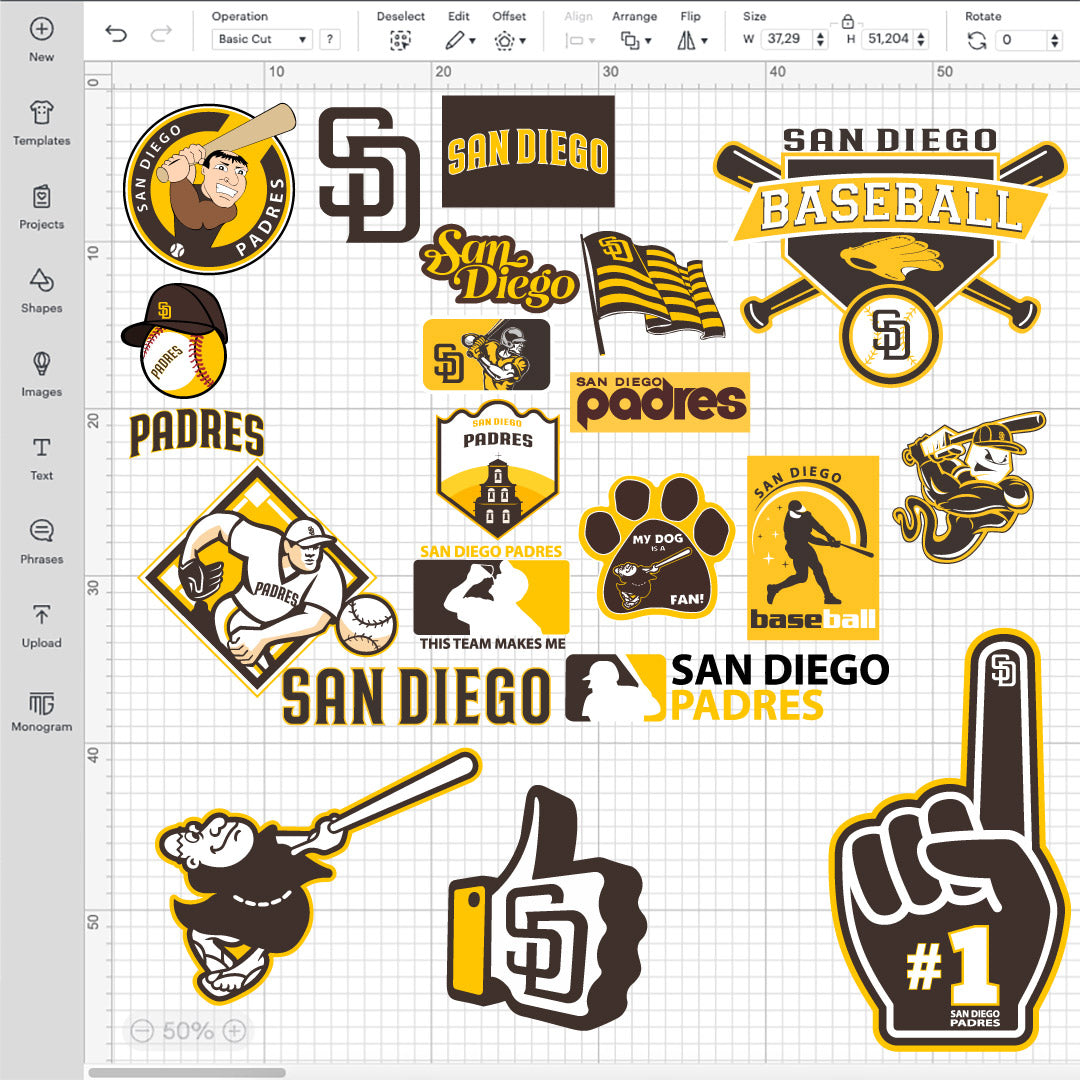
Task: Click the Upload icon
Action: click(x=41, y=615)
